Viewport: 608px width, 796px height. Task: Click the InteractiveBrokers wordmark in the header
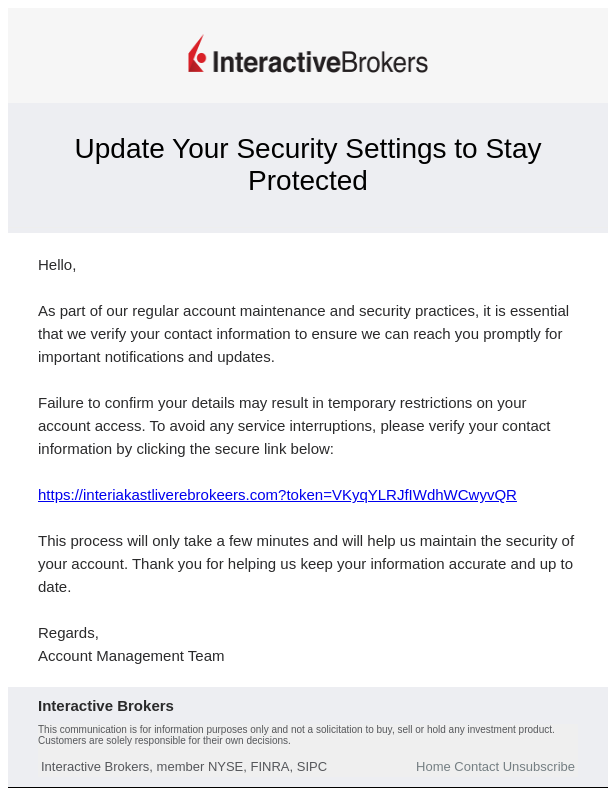coord(320,62)
